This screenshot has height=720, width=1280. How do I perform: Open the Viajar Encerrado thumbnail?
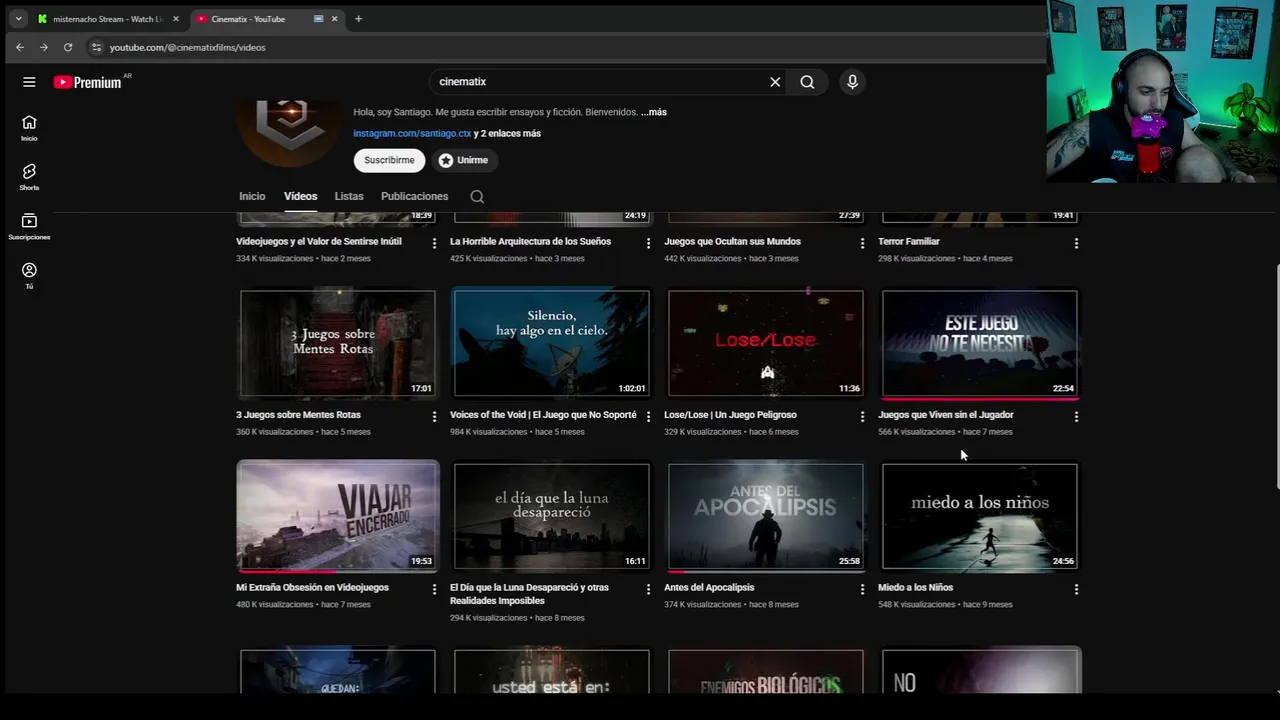pos(338,516)
